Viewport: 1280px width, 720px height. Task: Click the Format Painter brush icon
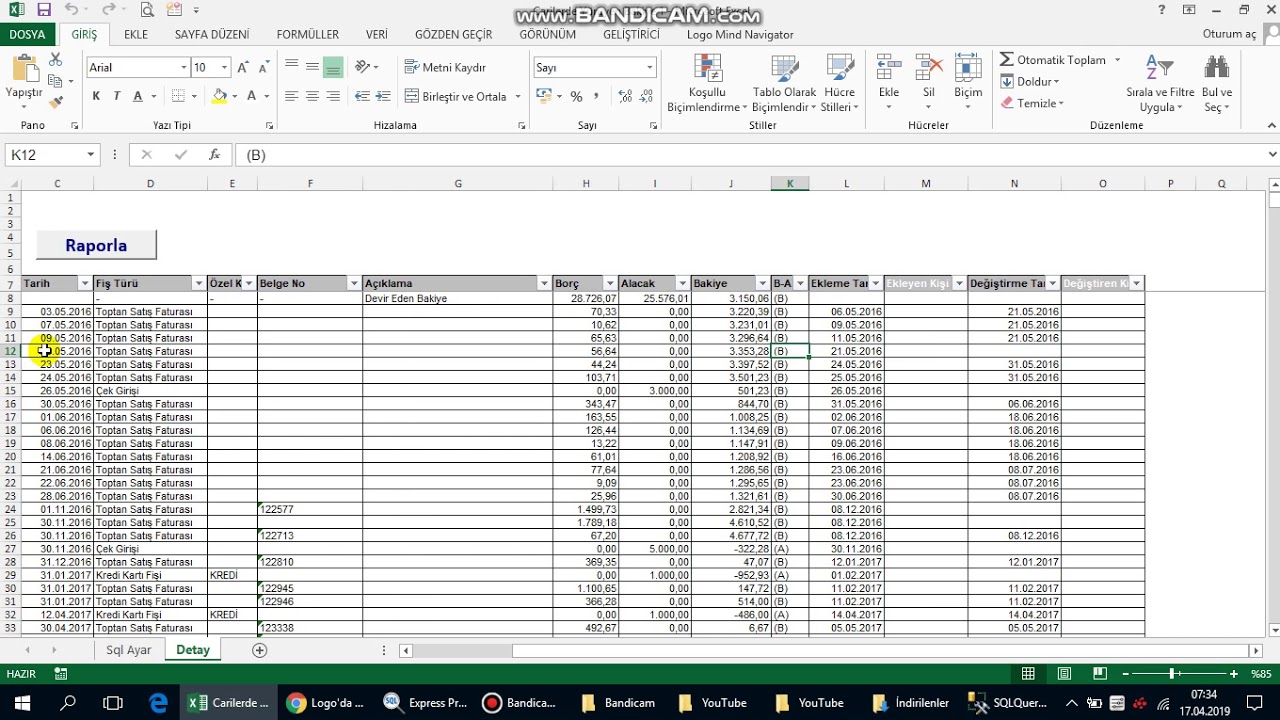pos(55,102)
